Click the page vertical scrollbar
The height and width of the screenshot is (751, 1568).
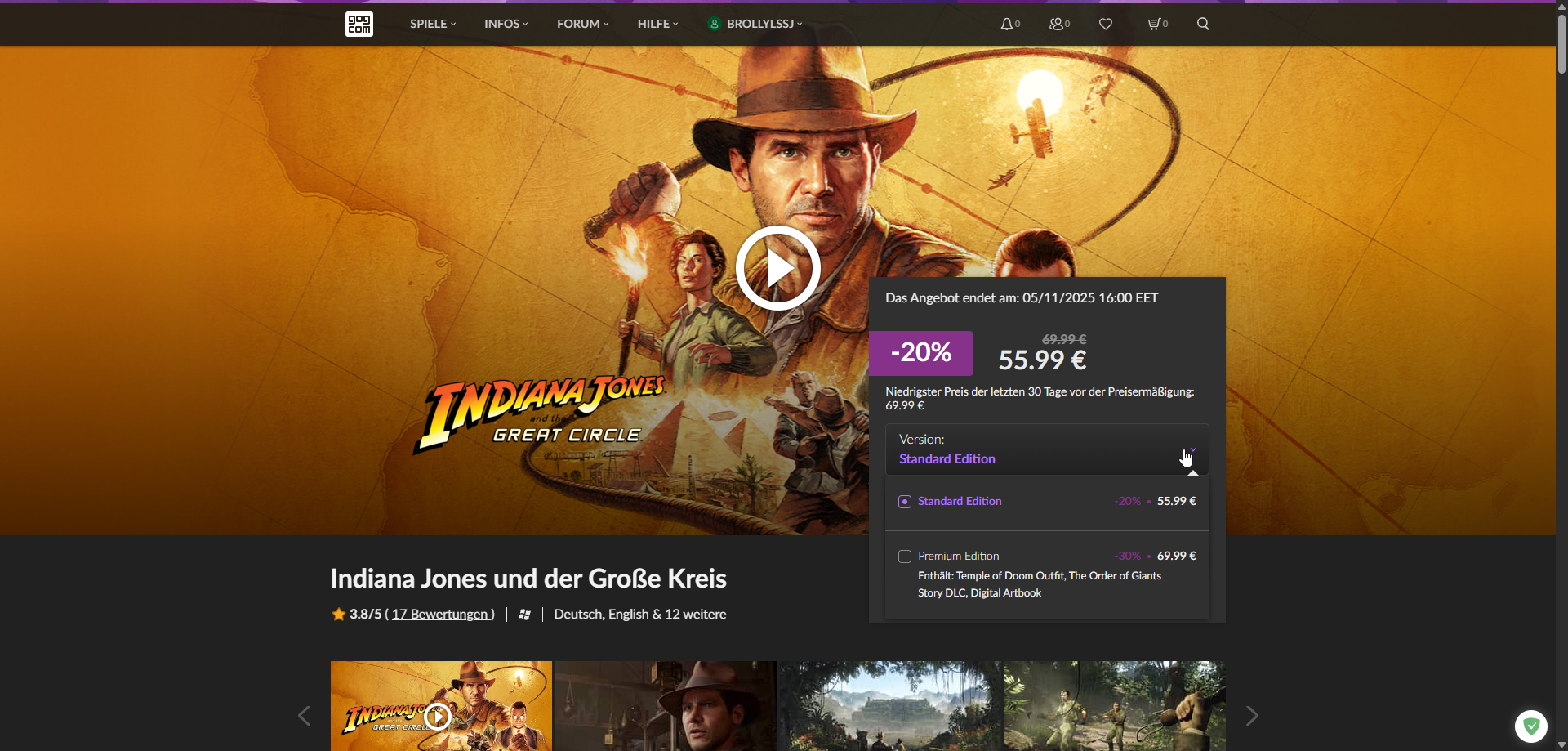coord(1561,375)
